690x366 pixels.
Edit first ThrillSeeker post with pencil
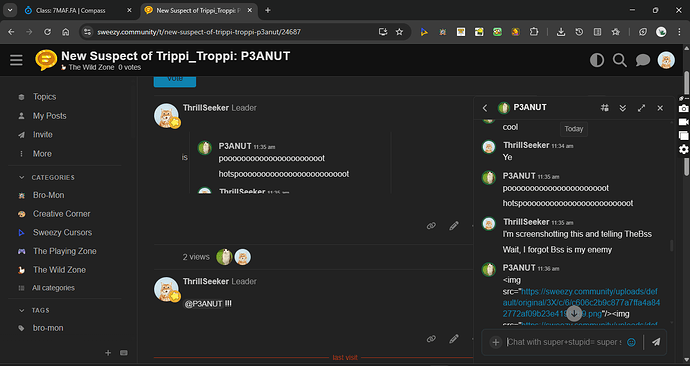[454, 226]
